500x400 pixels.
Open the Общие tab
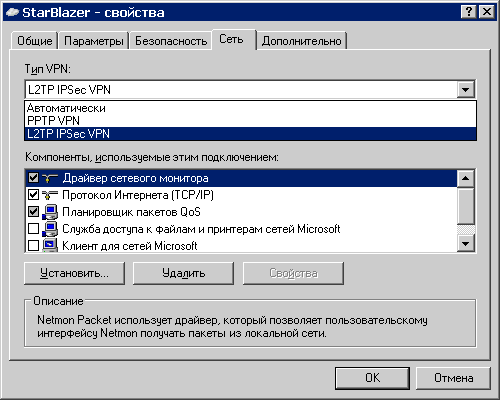click(x=35, y=41)
